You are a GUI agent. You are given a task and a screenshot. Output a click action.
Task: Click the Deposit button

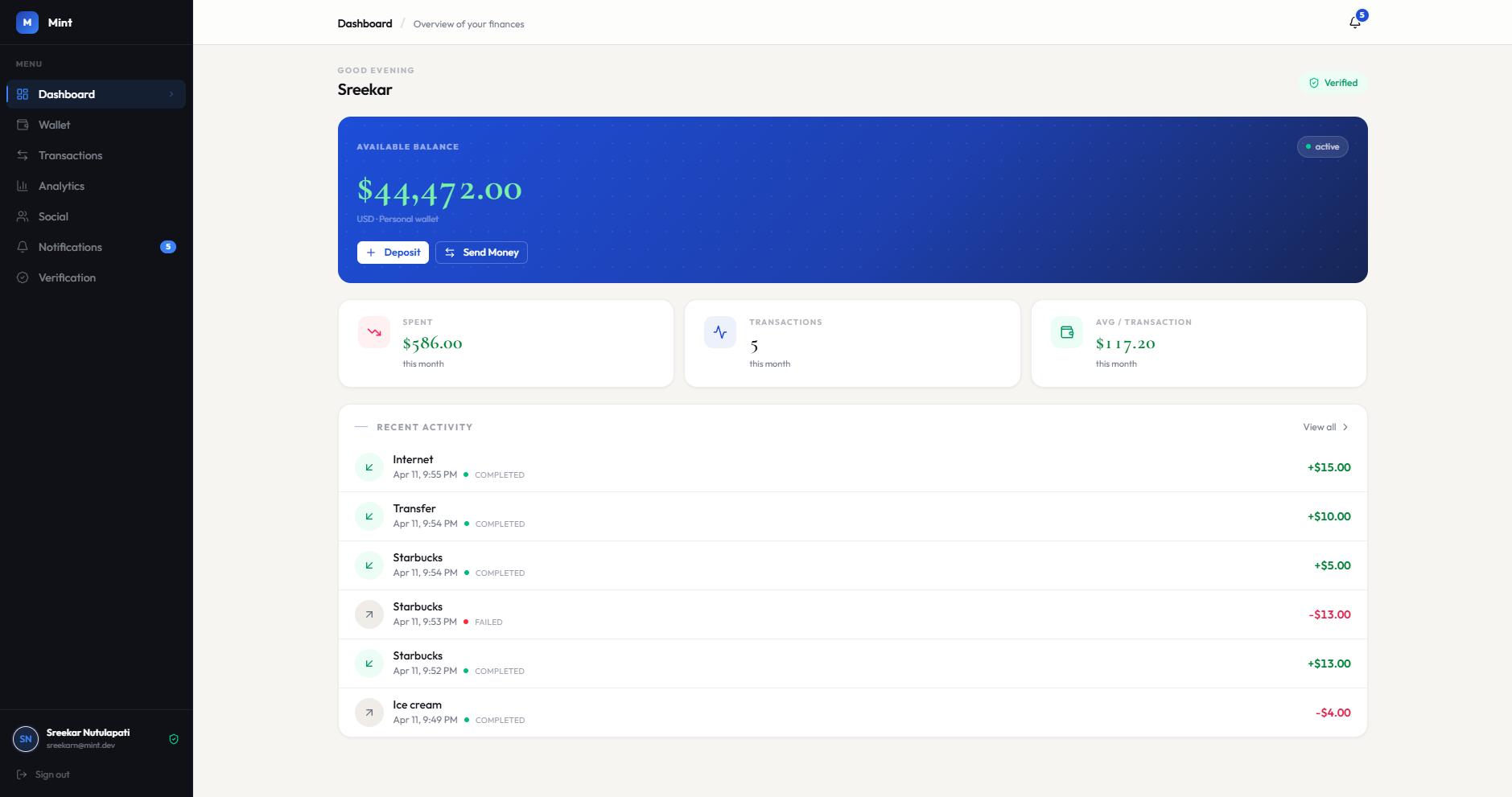coord(393,253)
